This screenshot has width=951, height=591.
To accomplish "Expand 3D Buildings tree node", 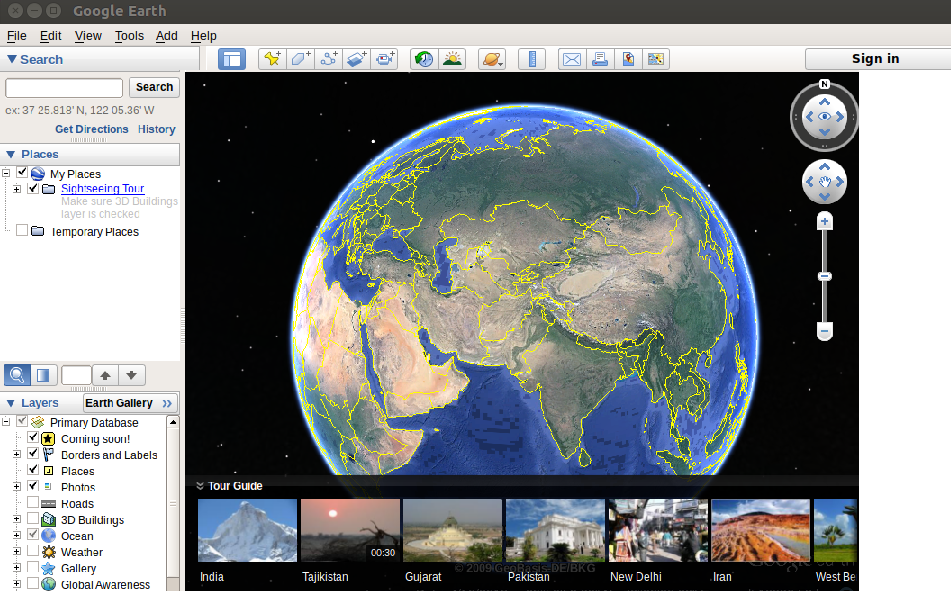I will click(17, 519).
